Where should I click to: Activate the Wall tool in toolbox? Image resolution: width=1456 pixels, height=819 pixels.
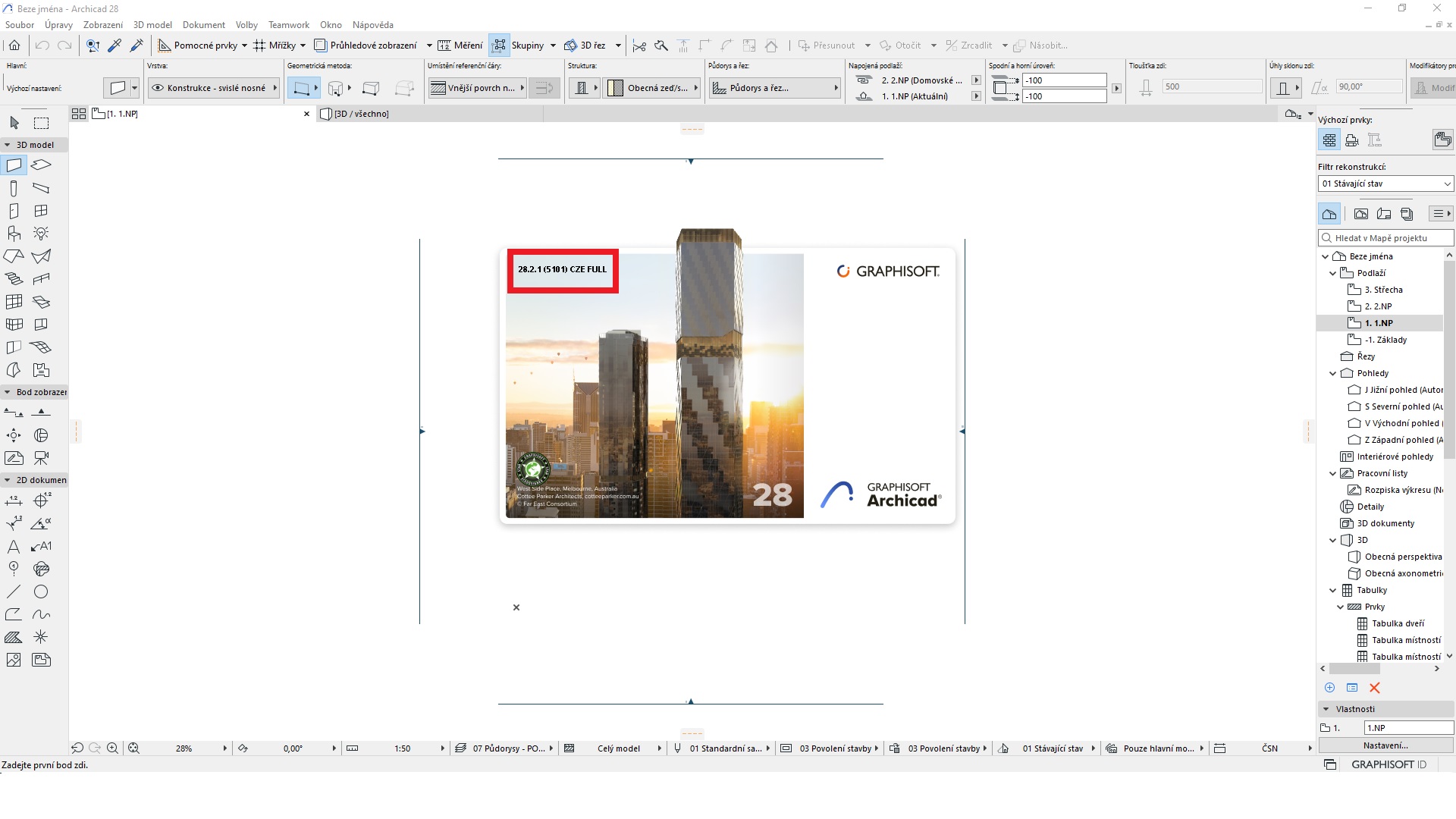click(x=14, y=165)
